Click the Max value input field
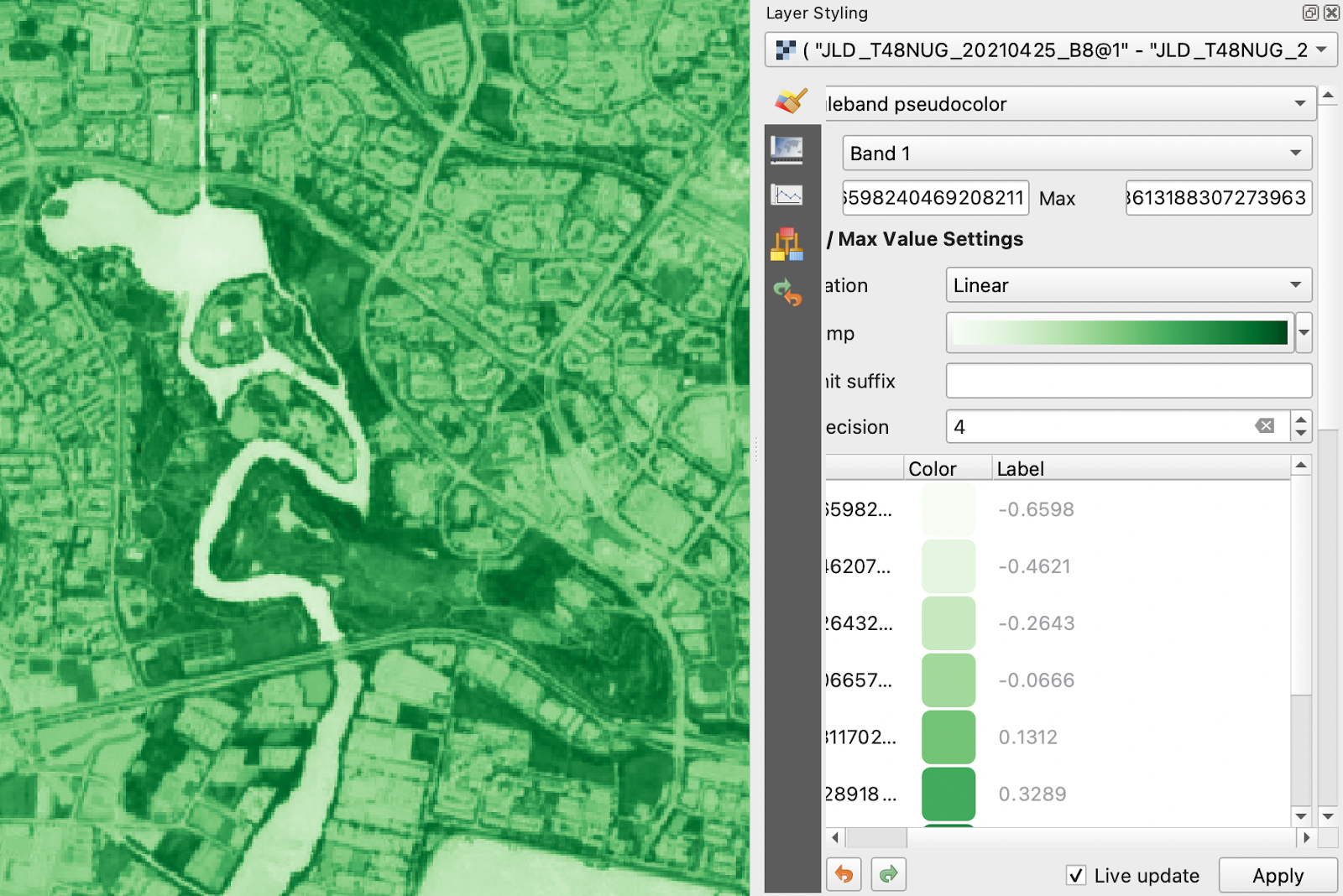This screenshot has width=1343, height=896. coord(1217,198)
